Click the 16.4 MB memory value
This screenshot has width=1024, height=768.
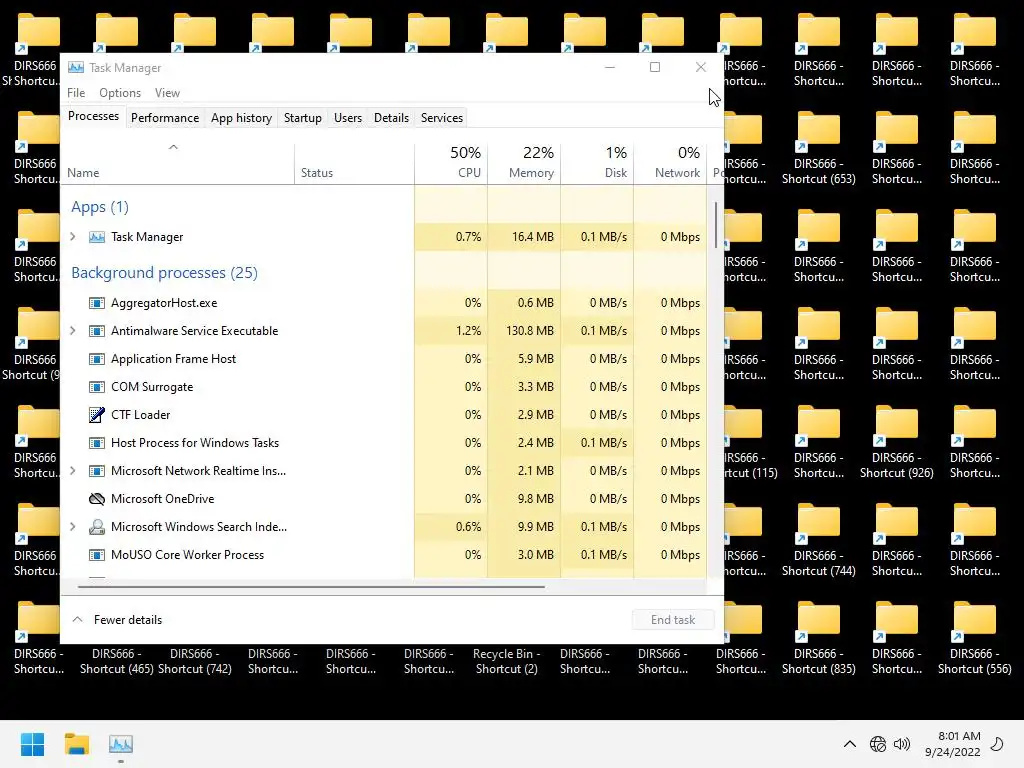point(532,237)
